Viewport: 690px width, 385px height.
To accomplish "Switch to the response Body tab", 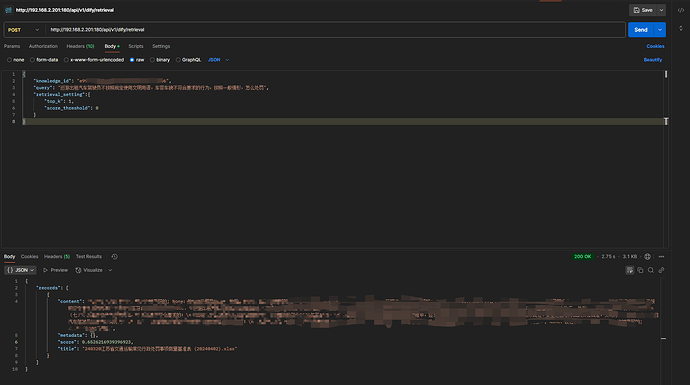I will click(x=9, y=257).
